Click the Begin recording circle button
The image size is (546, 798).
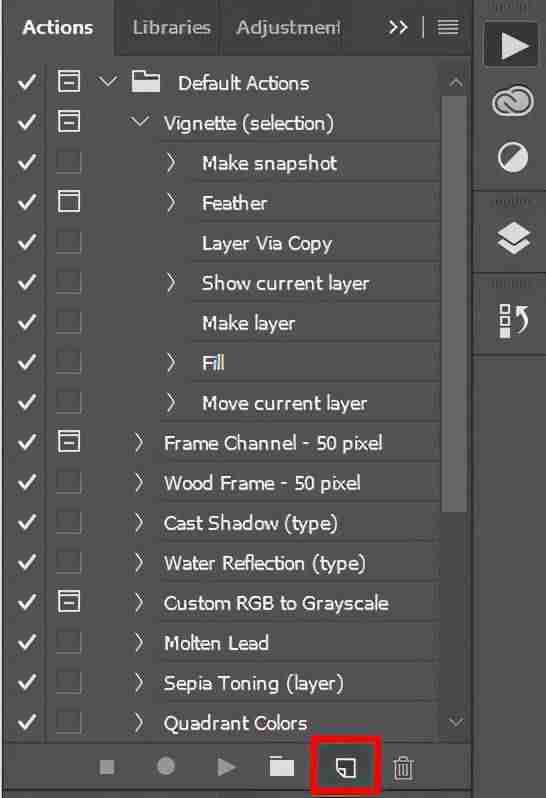[166, 766]
